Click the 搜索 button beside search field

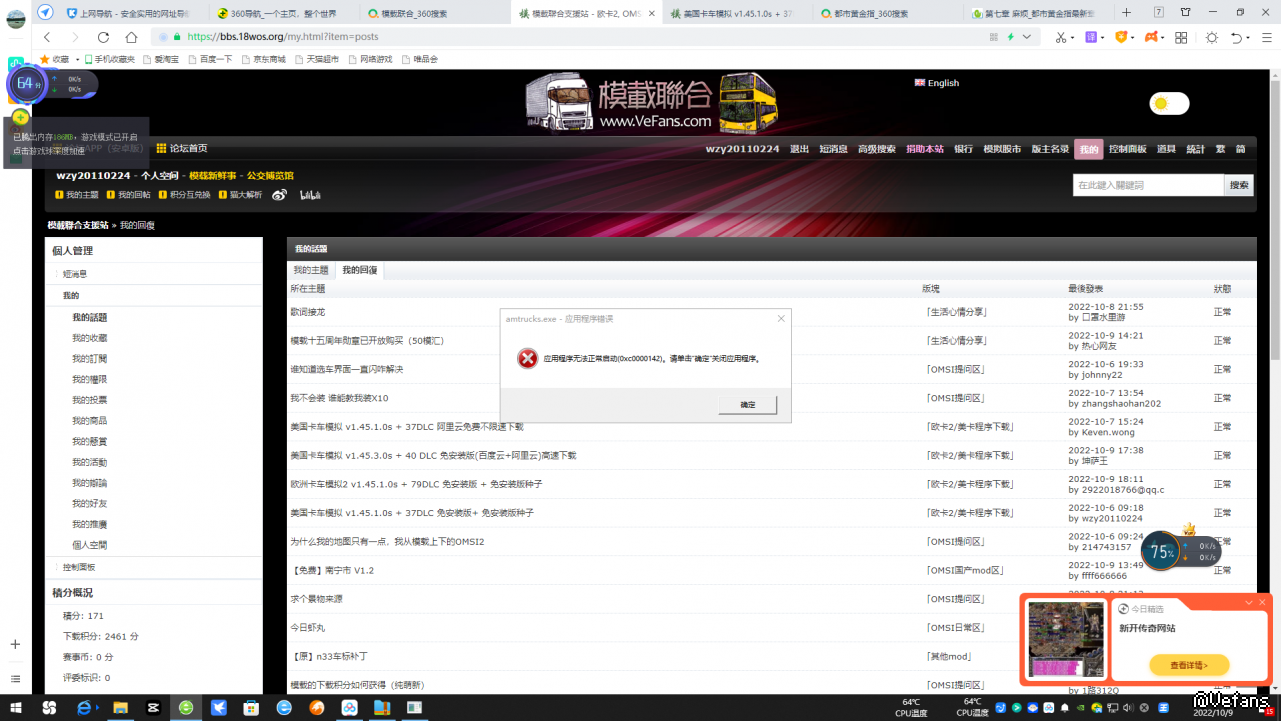pos(1239,185)
